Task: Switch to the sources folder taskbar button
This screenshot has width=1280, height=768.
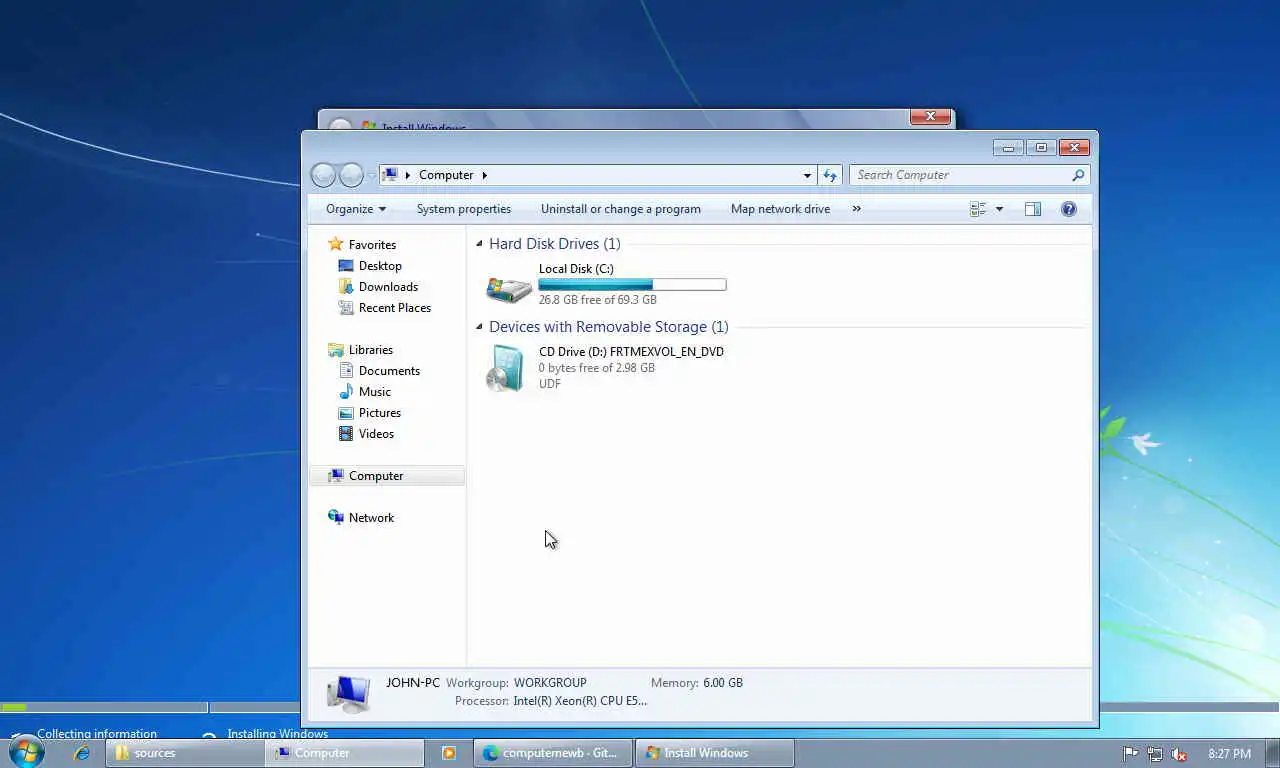Action: (x=185, y=753)
